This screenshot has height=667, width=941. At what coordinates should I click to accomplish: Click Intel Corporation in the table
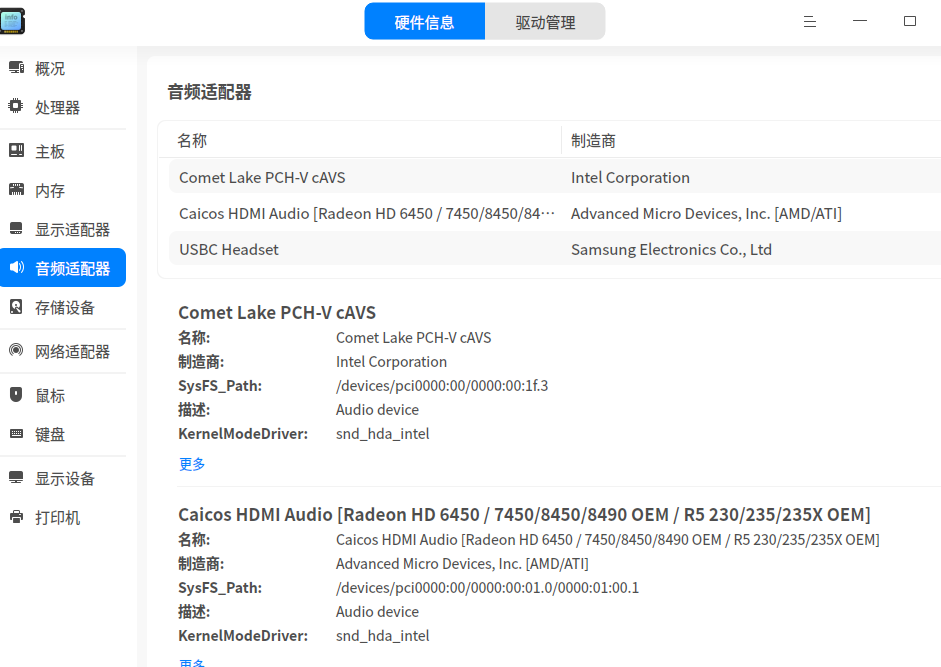(x=630, y=178)
